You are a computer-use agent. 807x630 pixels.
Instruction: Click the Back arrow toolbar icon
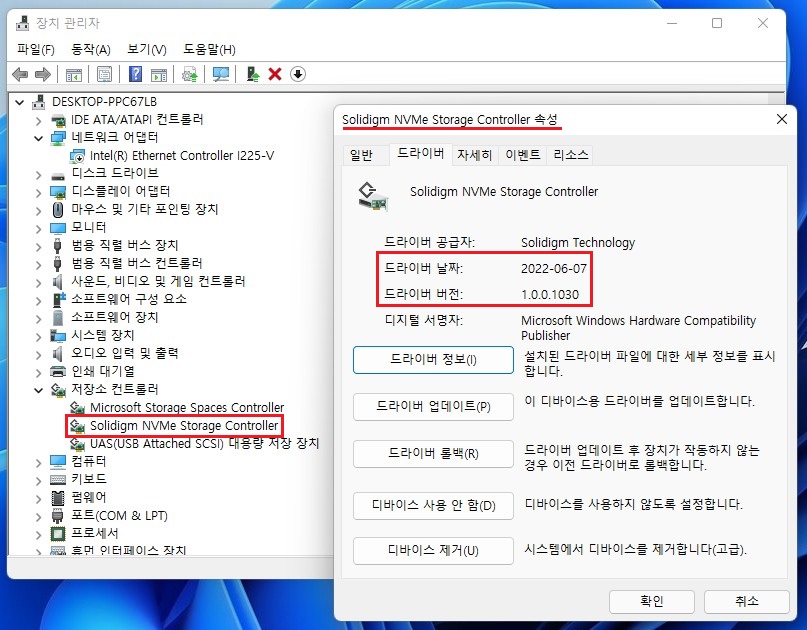click(x=20, y=74)
